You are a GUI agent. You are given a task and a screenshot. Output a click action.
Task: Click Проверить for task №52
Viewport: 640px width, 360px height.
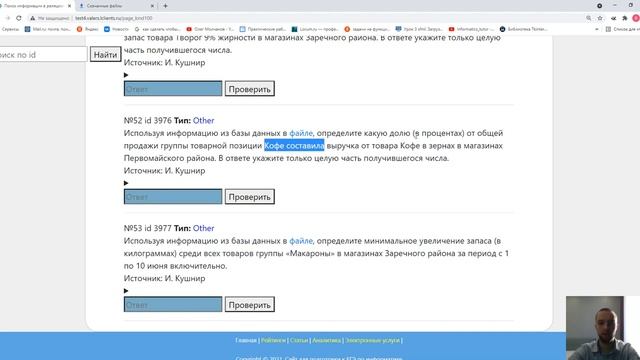(250, 196)
